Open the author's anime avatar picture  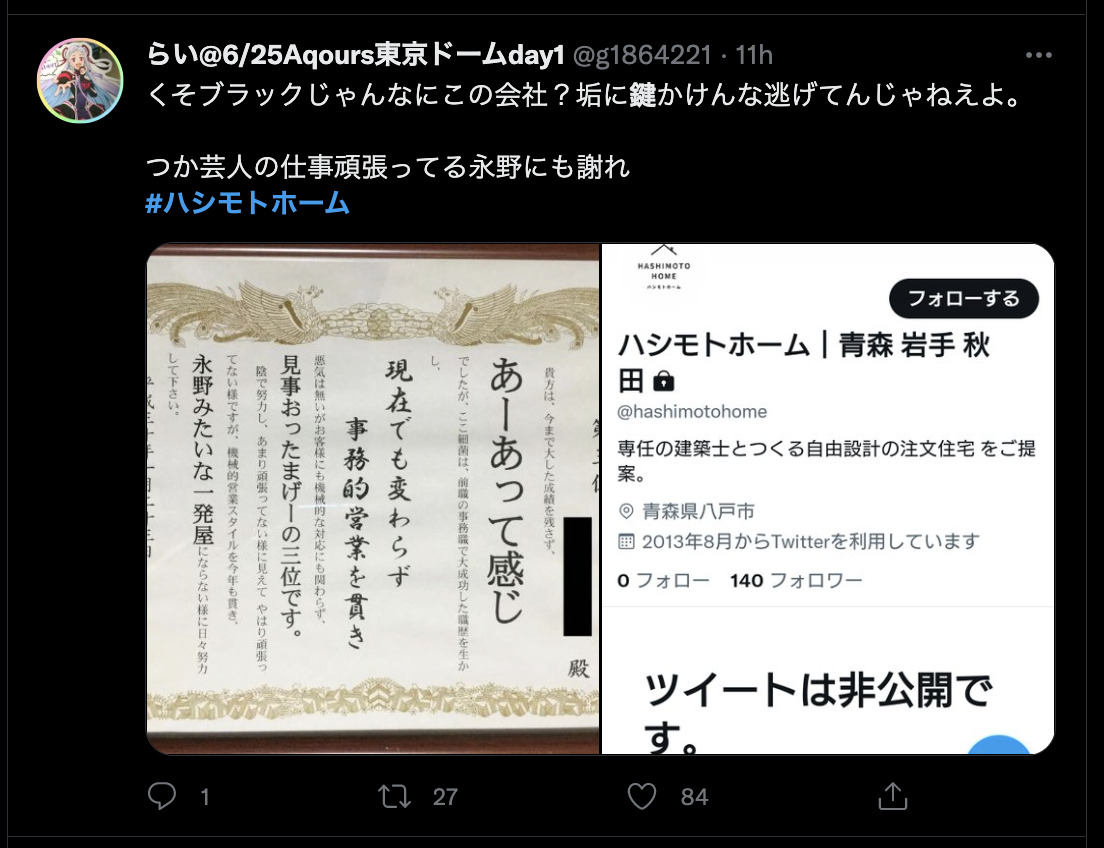(x=80, y=80)
